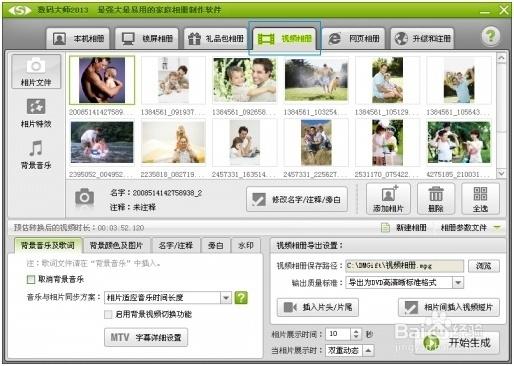Click the up arrow of photo list scrollbar
Image resolution: width=514 pixels, height=366 pixels.
501,58
